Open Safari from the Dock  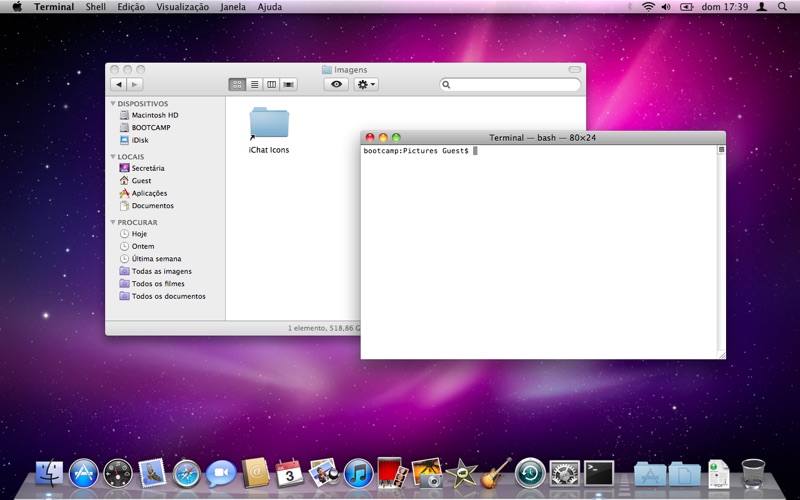pos(187,473)
